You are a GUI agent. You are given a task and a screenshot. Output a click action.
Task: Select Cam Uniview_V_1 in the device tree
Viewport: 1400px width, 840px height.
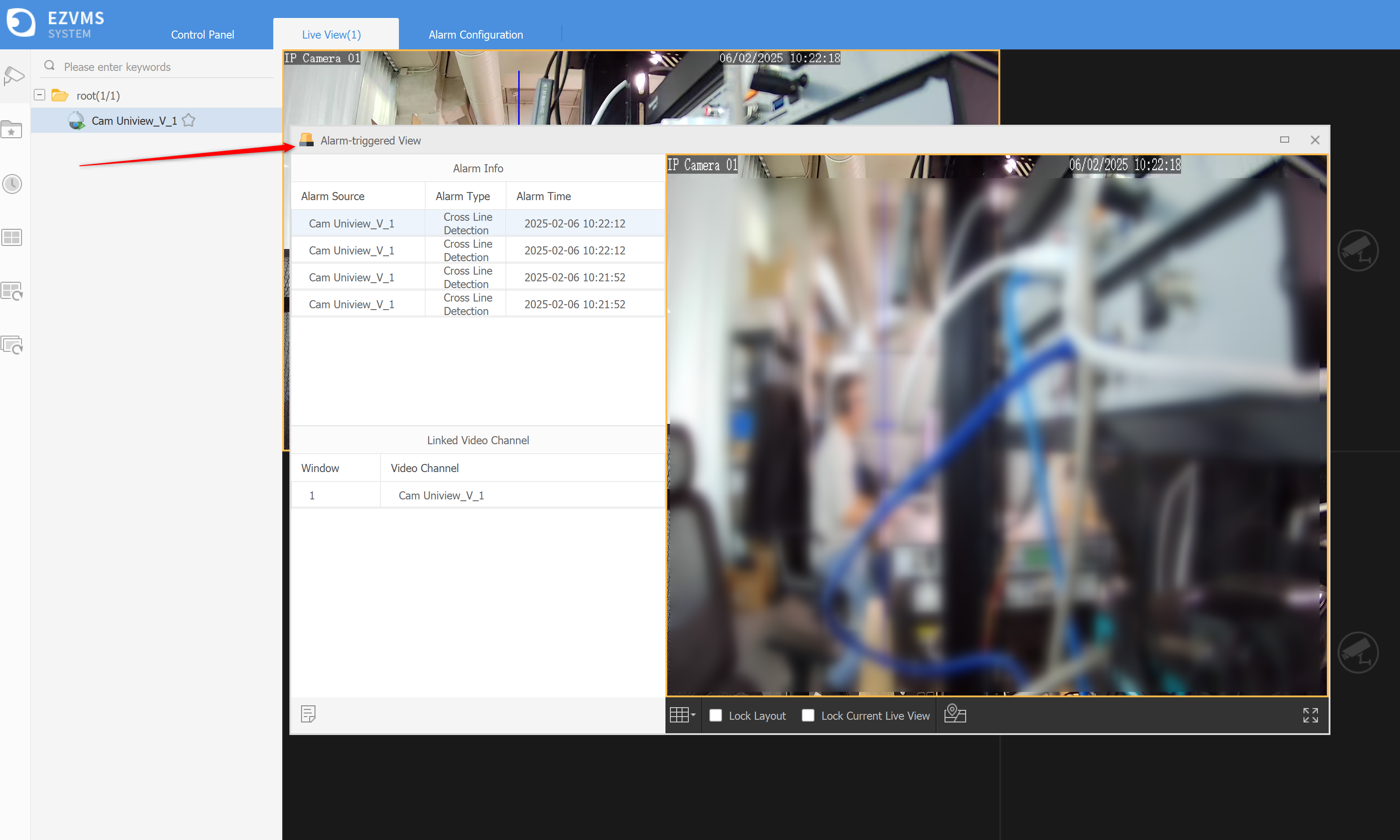click(134, 120)
